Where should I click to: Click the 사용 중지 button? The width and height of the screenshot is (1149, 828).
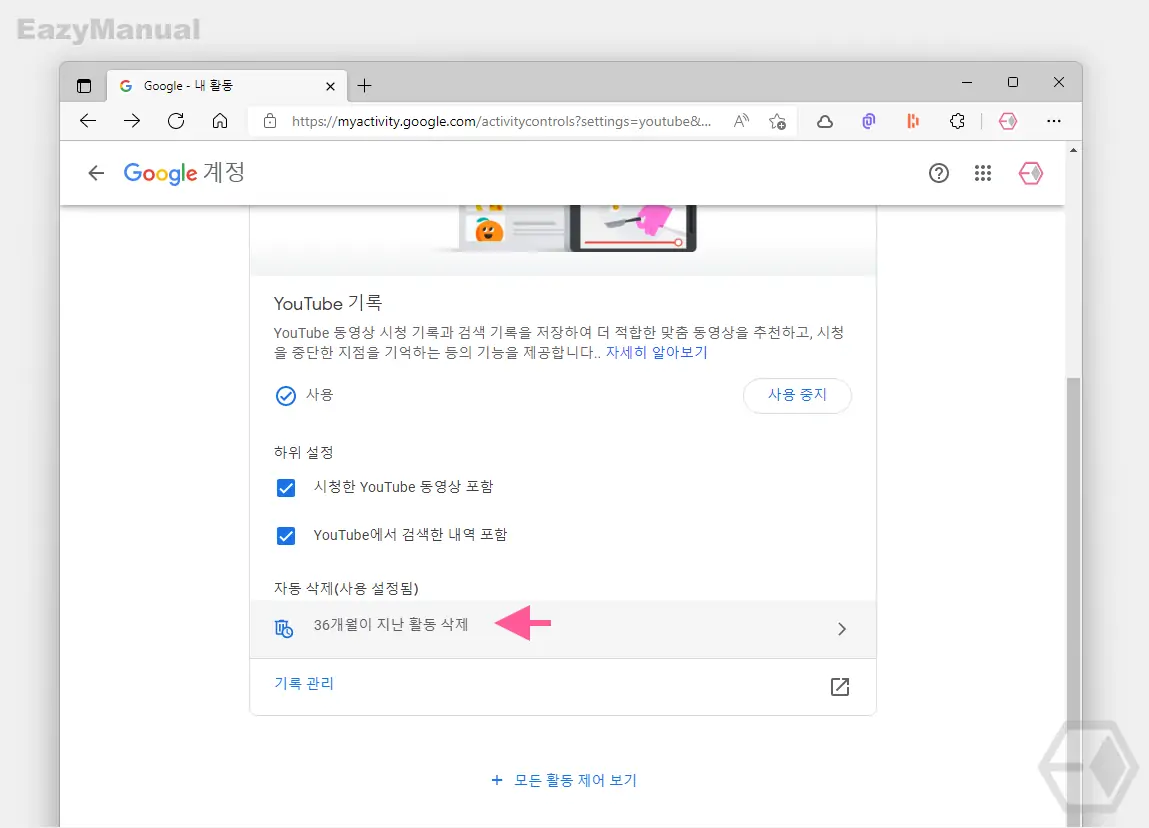(x=797, y=396)
